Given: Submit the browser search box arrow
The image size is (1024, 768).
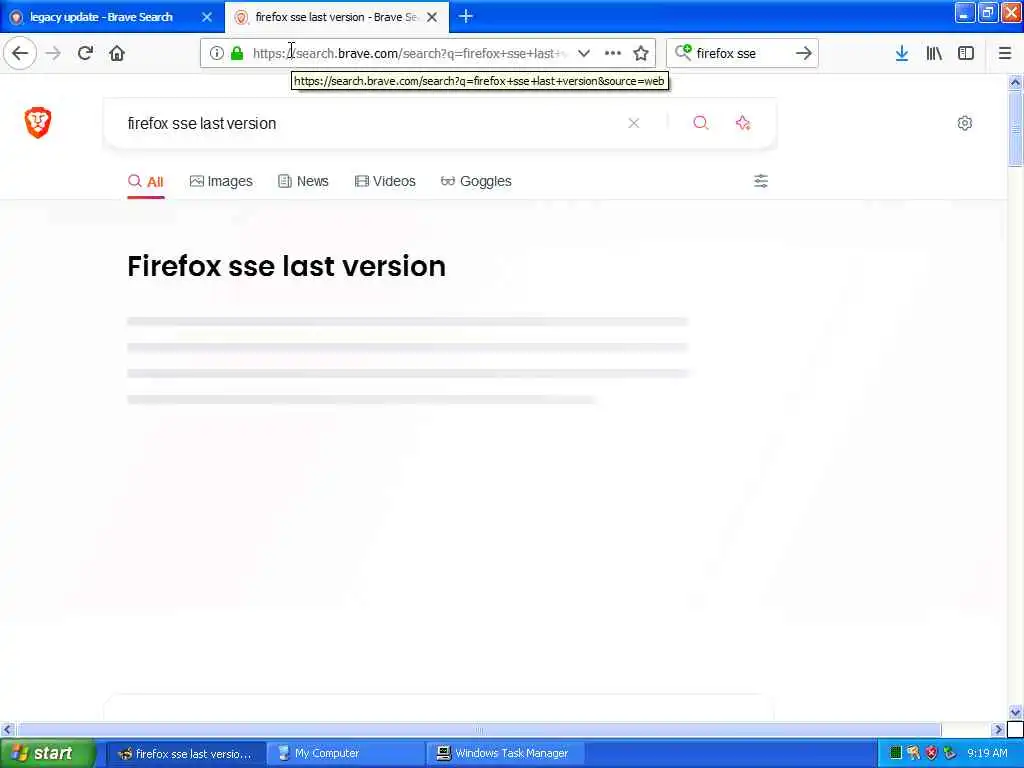Looking at the screenshot, I should (804, 53).
